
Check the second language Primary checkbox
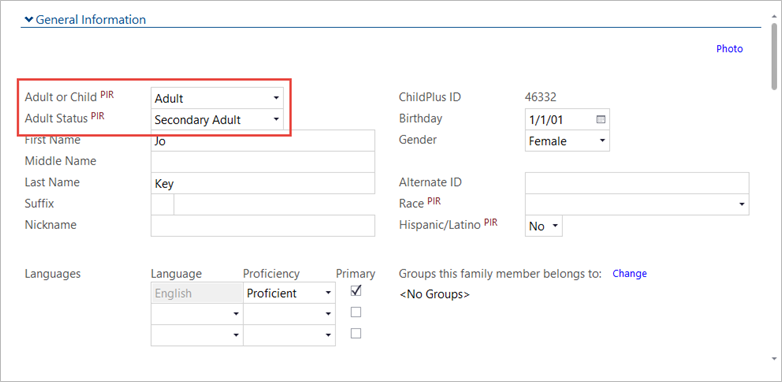coord(356,312)
